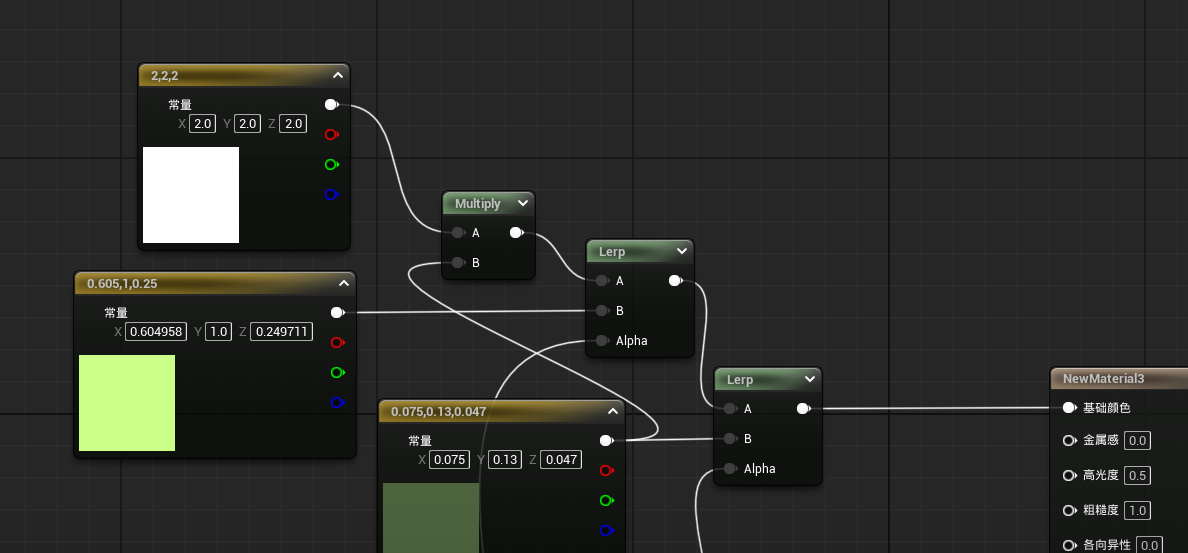
Task: Click the X value field showing 0.604958
Action: [x=156, y=331]
